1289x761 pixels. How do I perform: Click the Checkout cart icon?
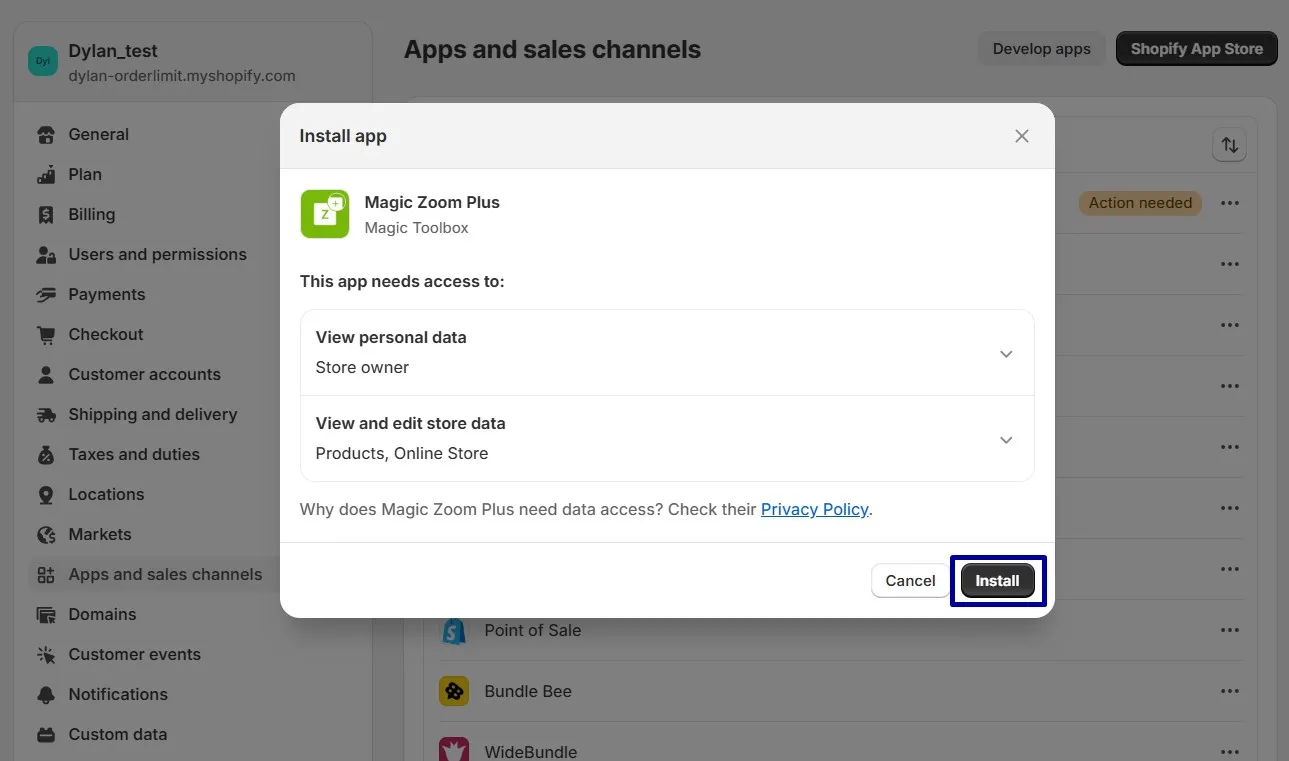(x=46, y=334)
